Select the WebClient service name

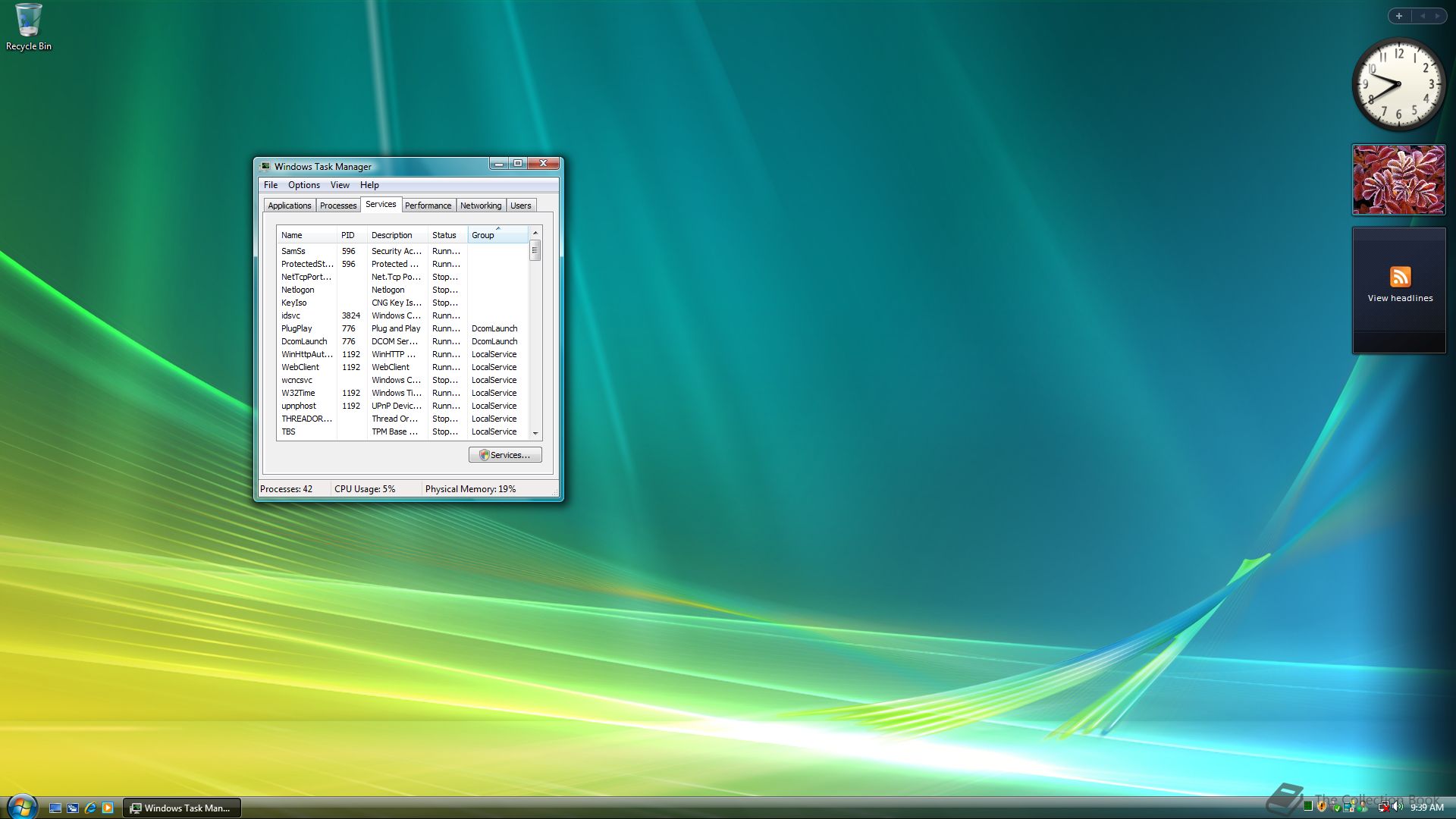[300, 367]
